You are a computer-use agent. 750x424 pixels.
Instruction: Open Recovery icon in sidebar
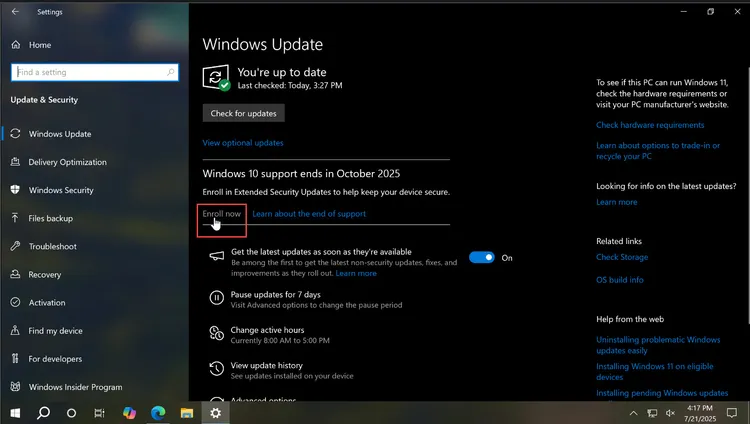(15, 274)
